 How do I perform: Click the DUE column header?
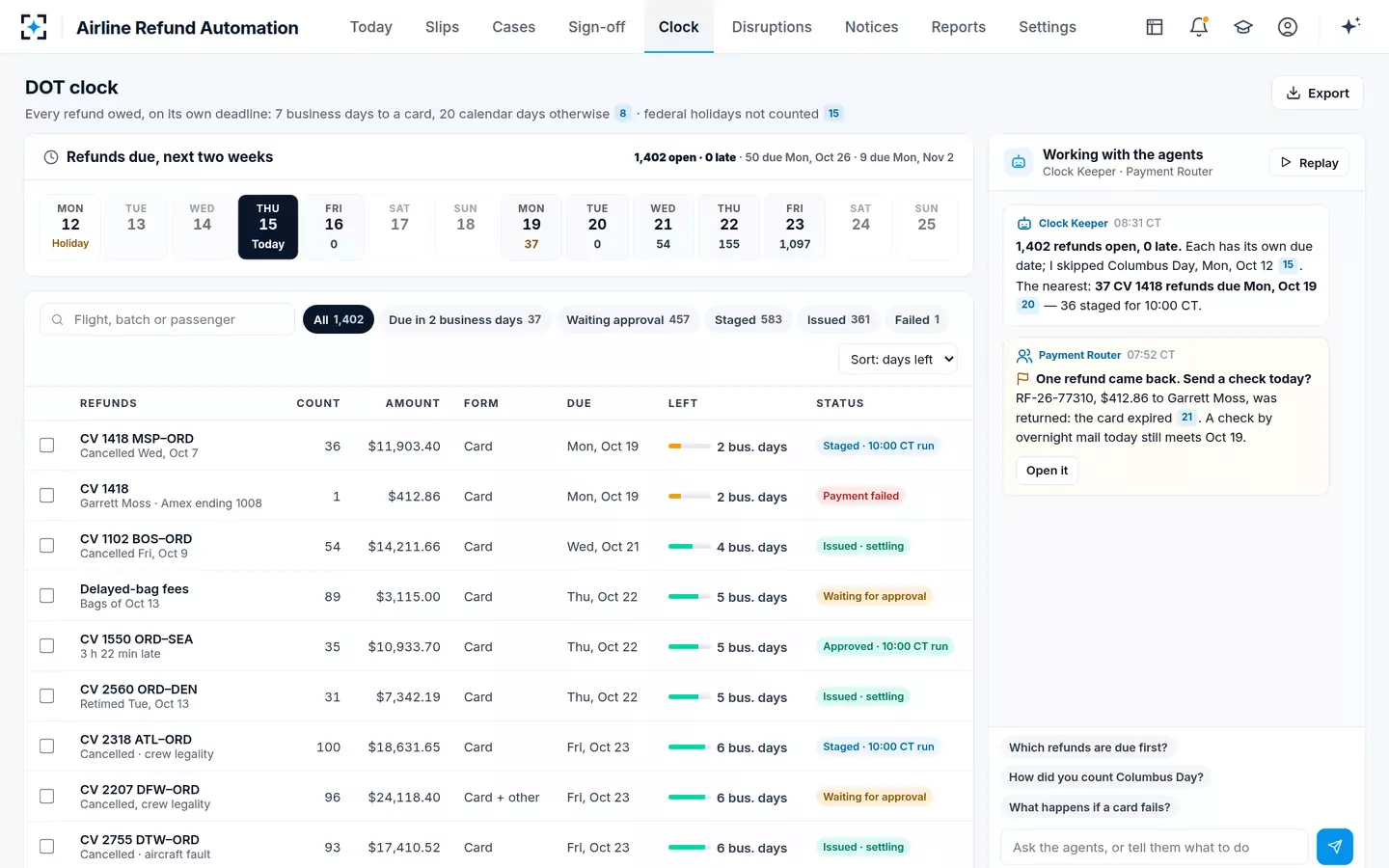tap(579, 403)
